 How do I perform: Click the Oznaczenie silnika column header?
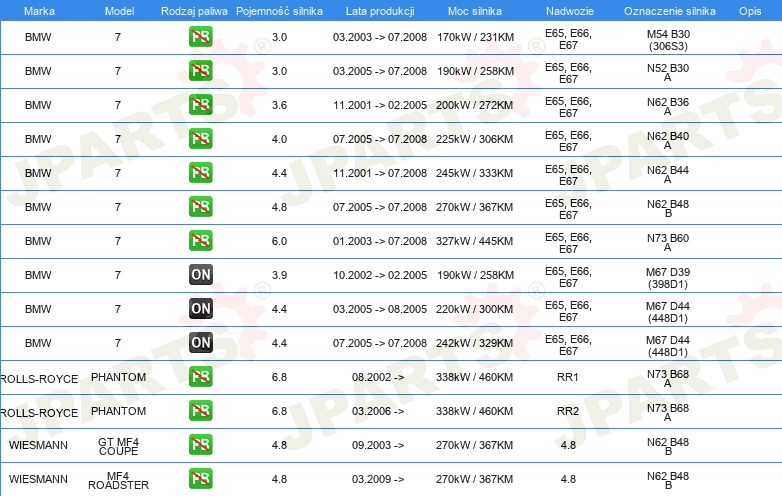[670, 11]
